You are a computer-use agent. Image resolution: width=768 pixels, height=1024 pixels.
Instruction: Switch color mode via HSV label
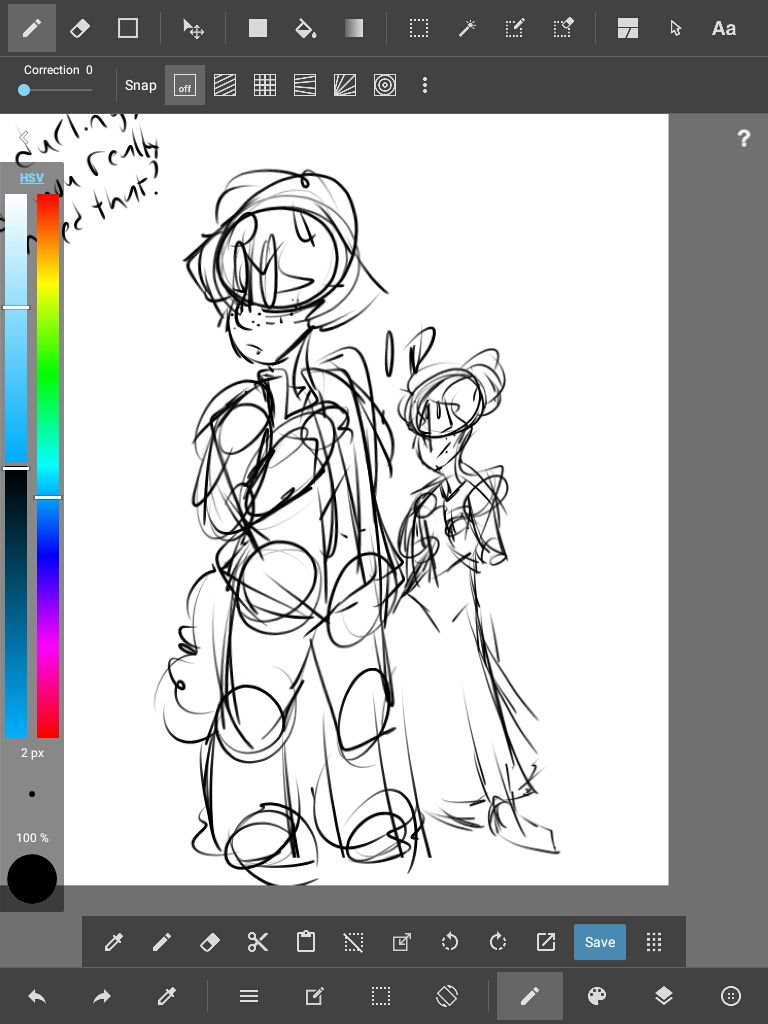tap(32, 178)
